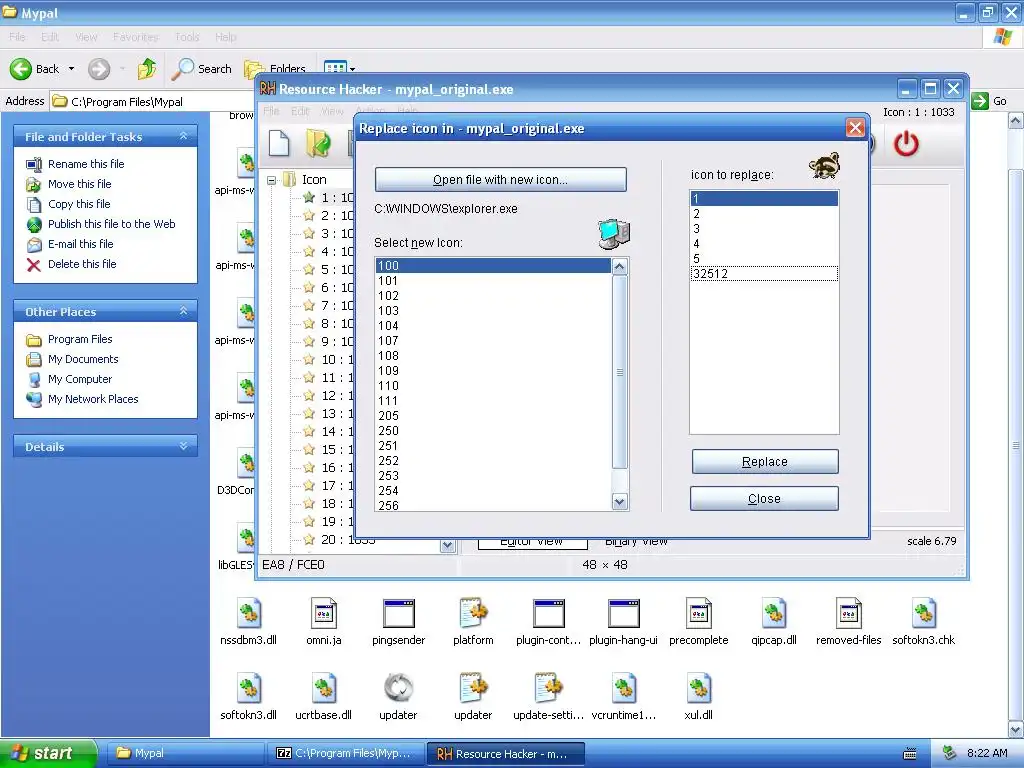Viewport: 1024px width, 768px height.
Task: Click the Start button on taskbar
Action: (x=48, y=753)
